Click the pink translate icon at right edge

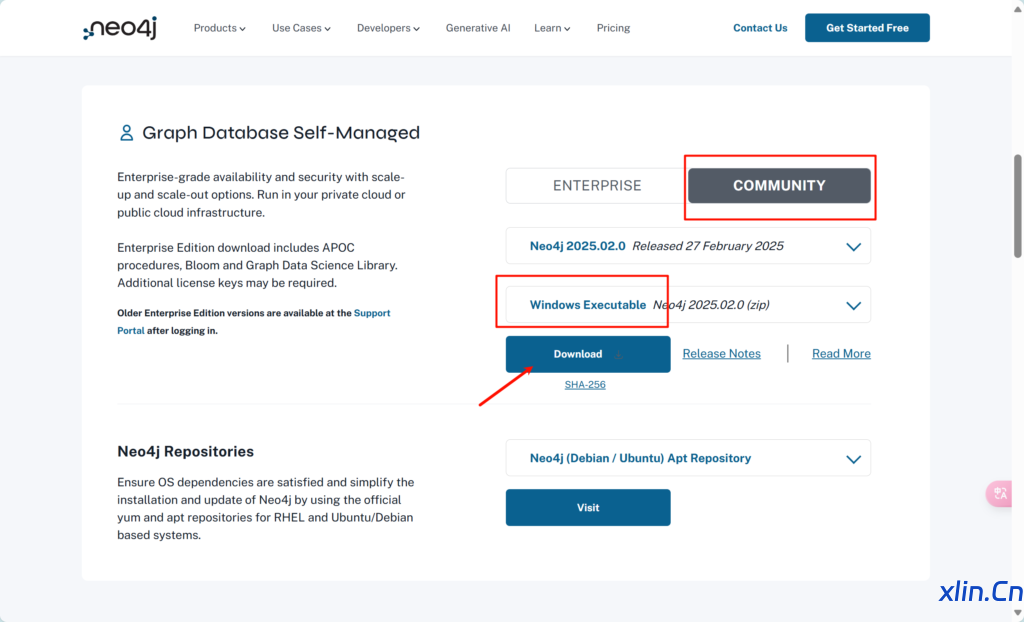click(1000, 494)
